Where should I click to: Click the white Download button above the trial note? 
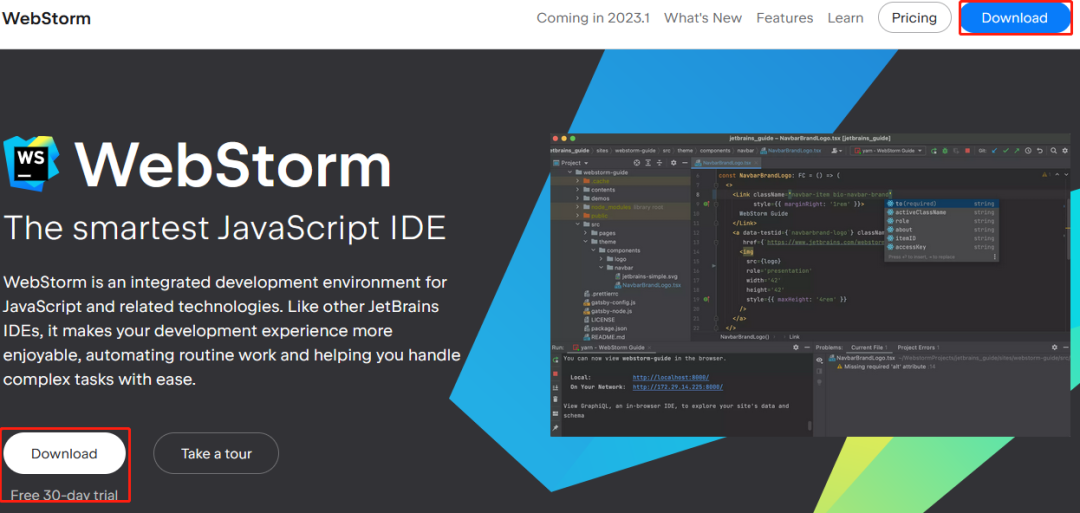(x=64, y=454)
